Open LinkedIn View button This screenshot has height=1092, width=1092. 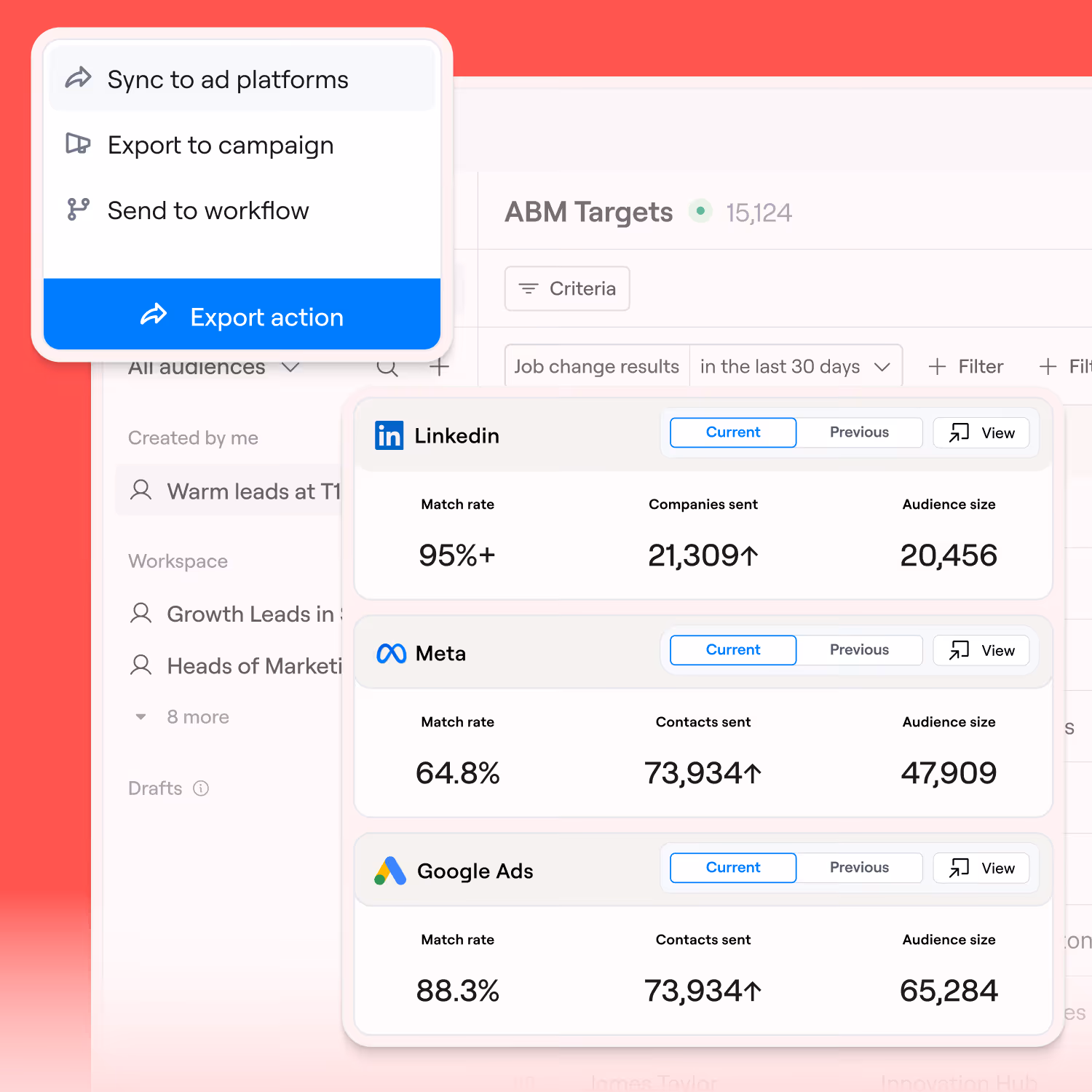coord(981,433)
